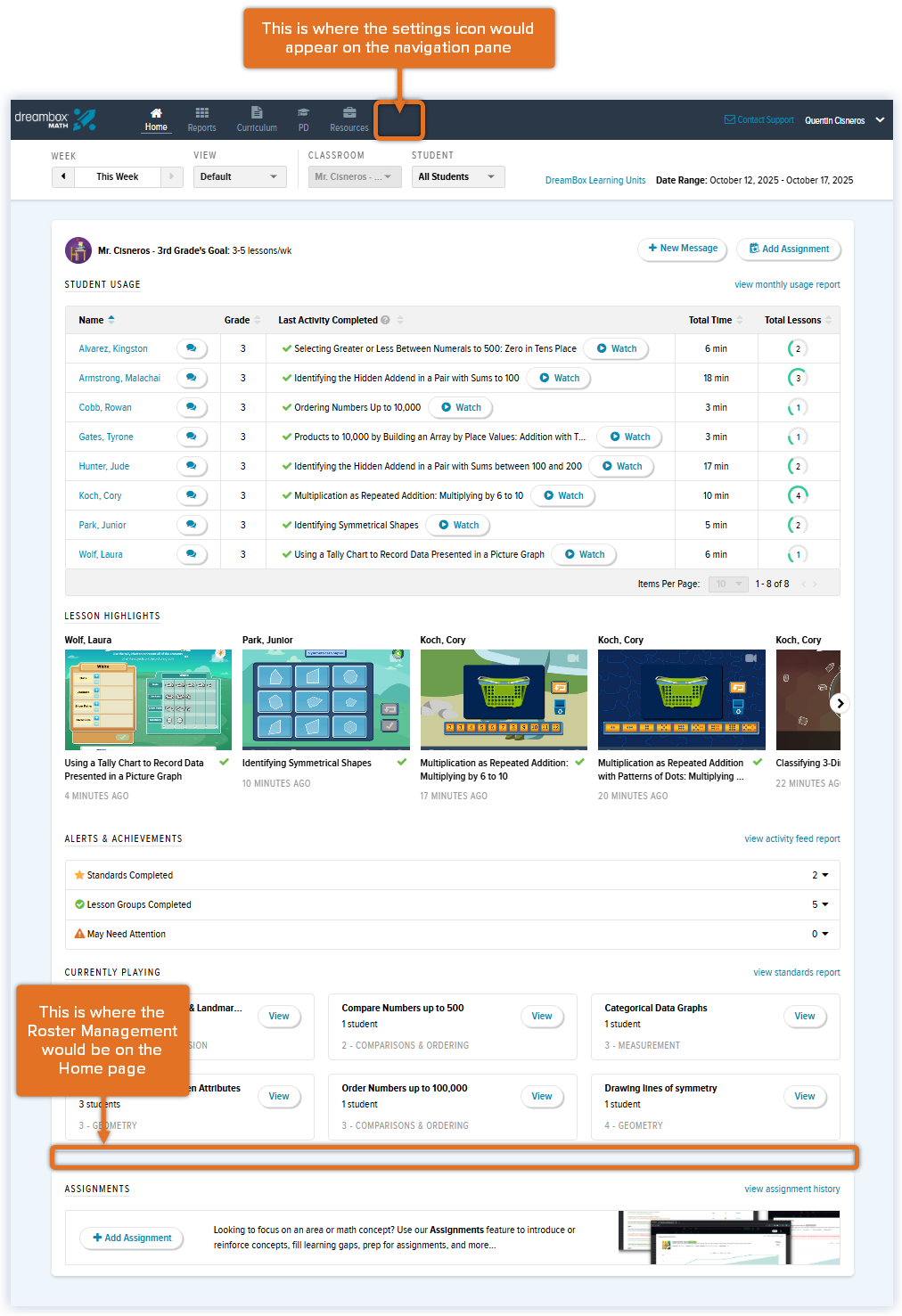Message Hunter, Jude chat icon
902x1316 pixels.
[x=192, y=466]
